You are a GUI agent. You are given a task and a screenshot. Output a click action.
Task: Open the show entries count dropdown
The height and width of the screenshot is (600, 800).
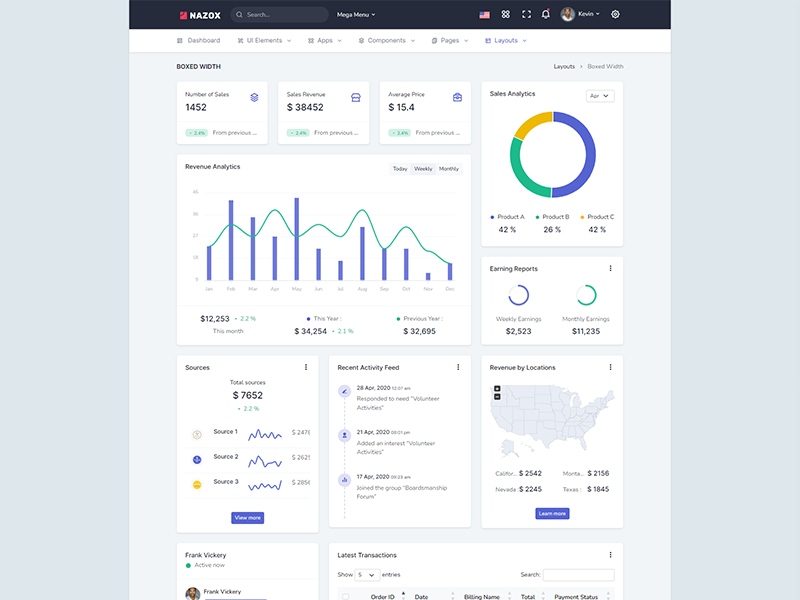(367, 575)
